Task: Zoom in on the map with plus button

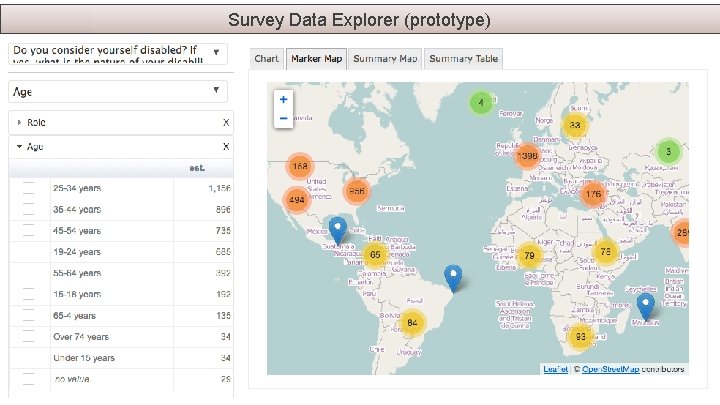Action: pos(283,99)
